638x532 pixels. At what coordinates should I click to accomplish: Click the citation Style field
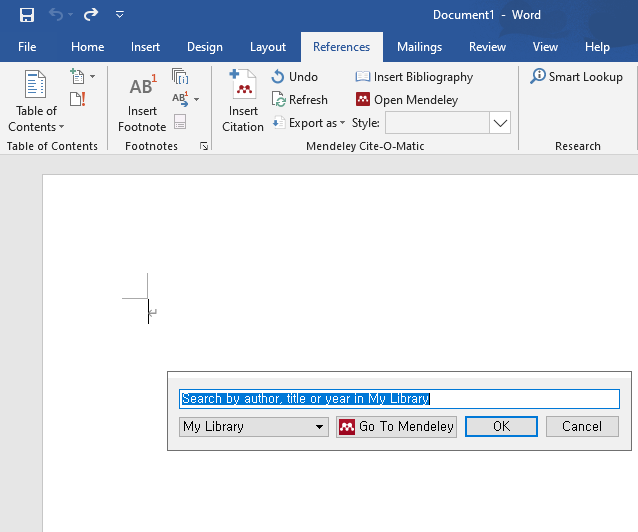(x=437, y=123)
